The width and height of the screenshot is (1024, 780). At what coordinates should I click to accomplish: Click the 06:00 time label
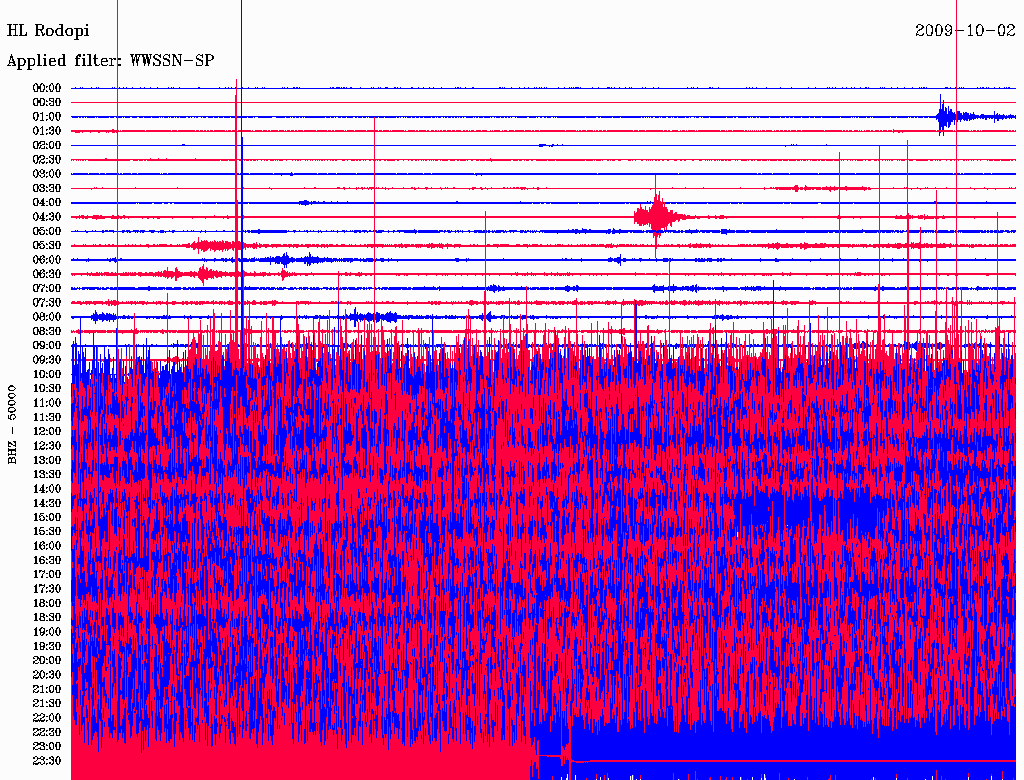coord(47,260)
